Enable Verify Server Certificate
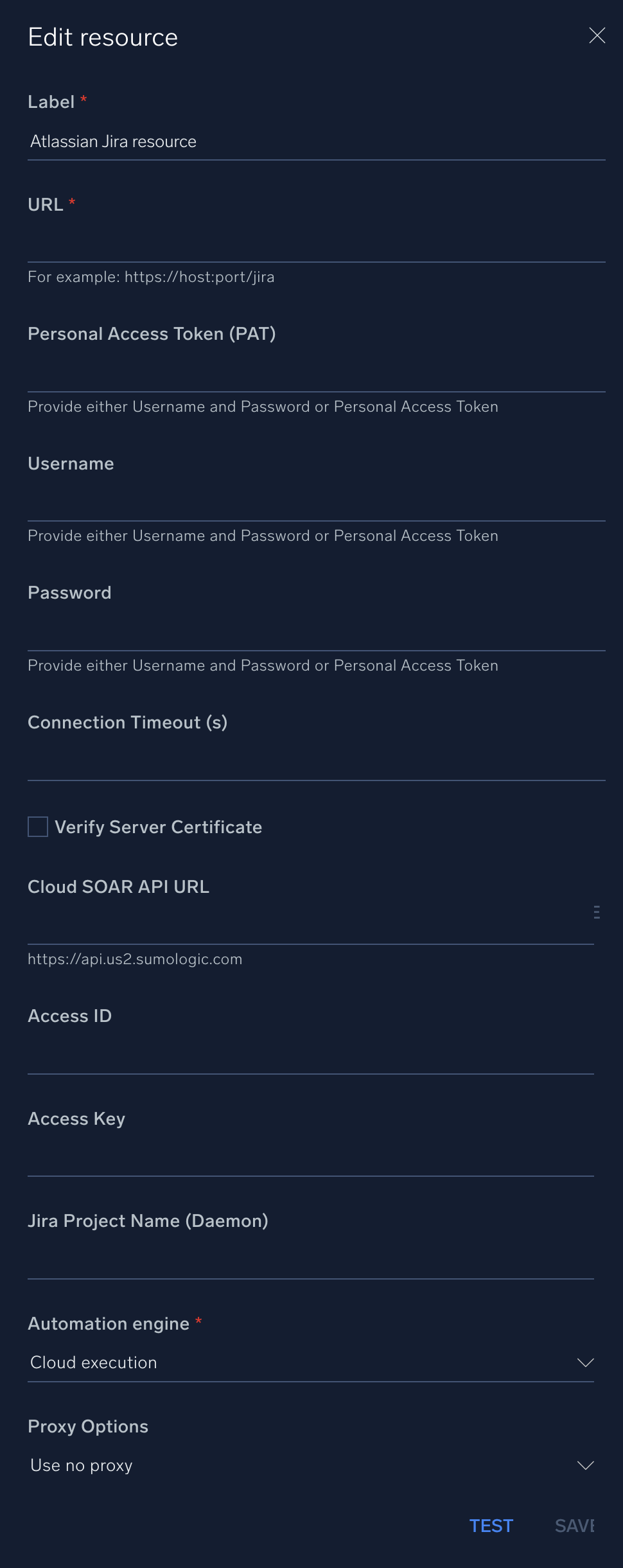Viewport: 623px width, 1568px height. 37,827
